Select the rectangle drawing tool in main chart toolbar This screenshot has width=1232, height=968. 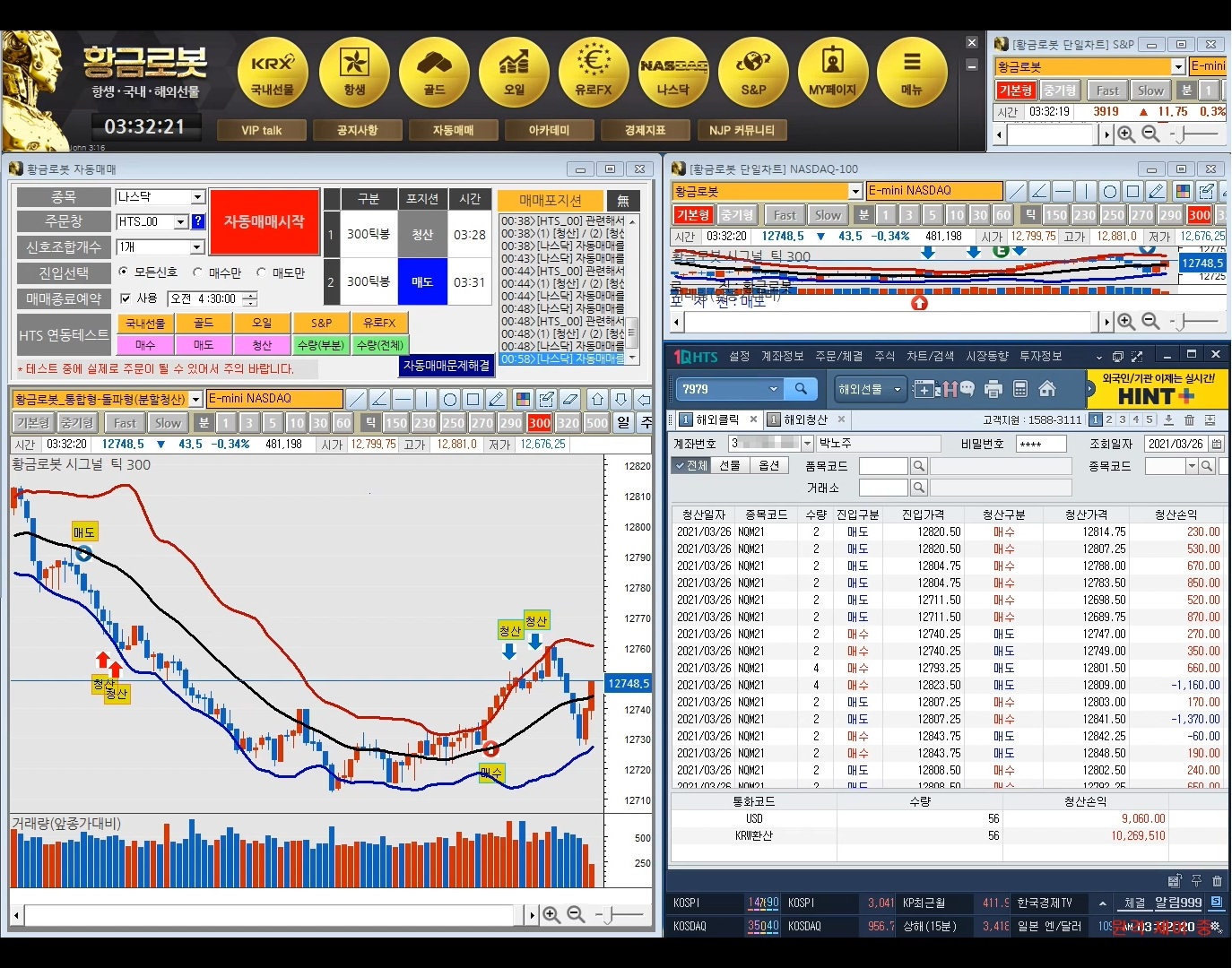(x=473, y=399)
